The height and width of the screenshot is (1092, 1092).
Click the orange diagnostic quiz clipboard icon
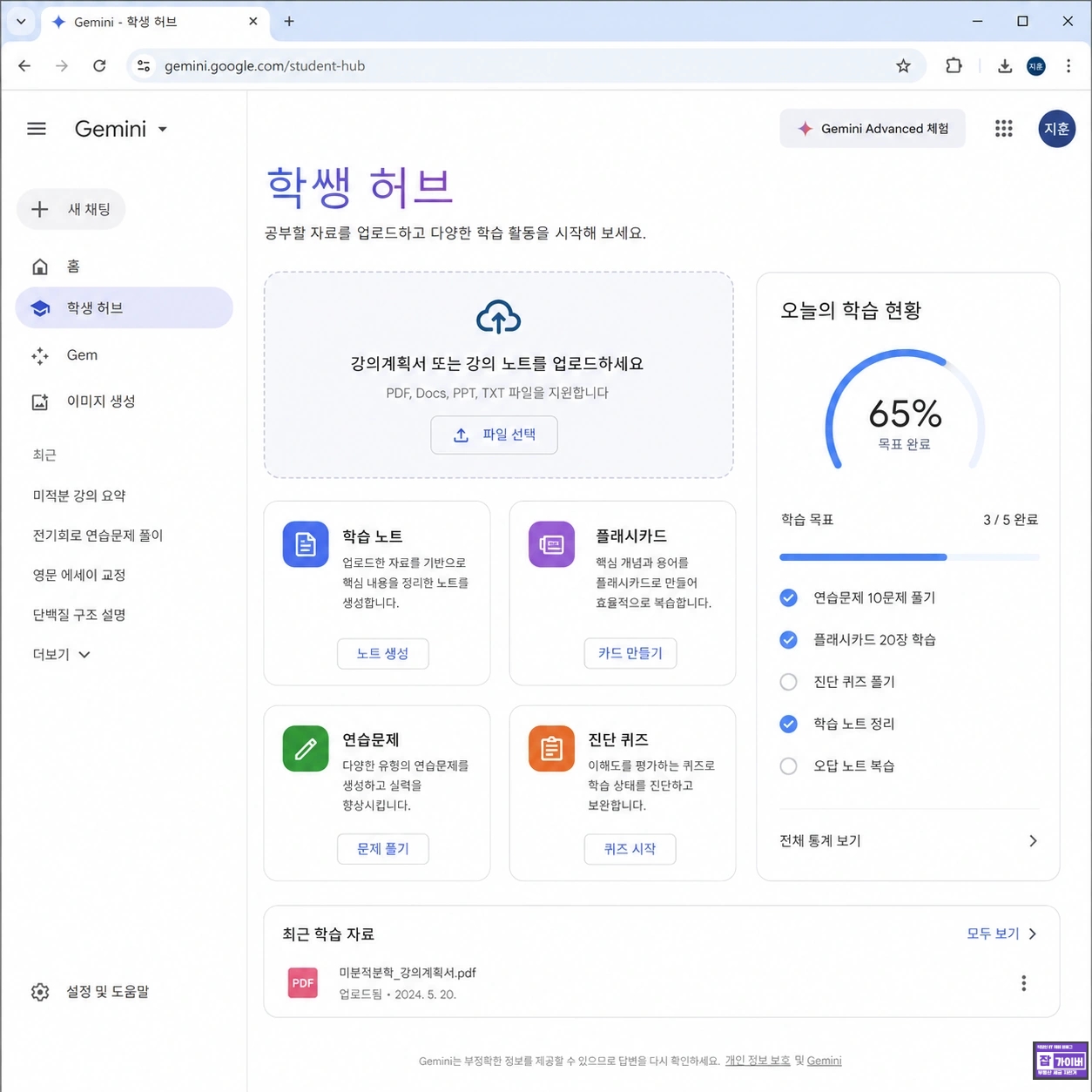(x=551, y=749)
